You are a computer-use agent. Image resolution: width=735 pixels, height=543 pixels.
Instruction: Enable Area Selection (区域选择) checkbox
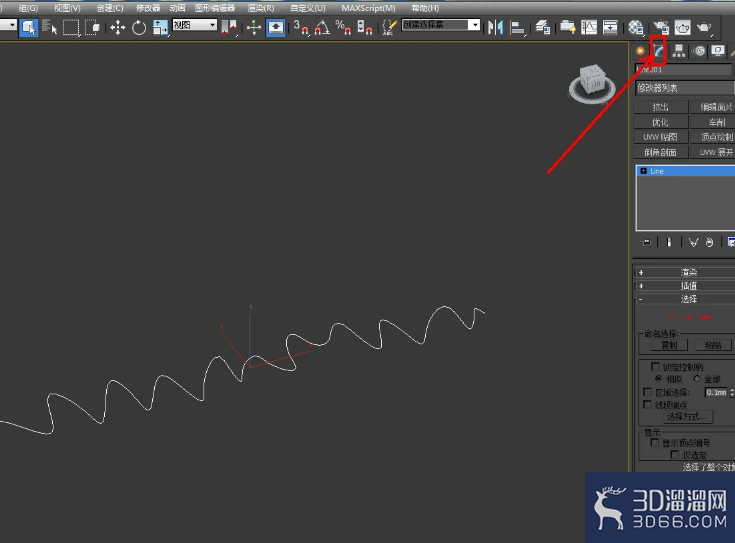[647, 392]
